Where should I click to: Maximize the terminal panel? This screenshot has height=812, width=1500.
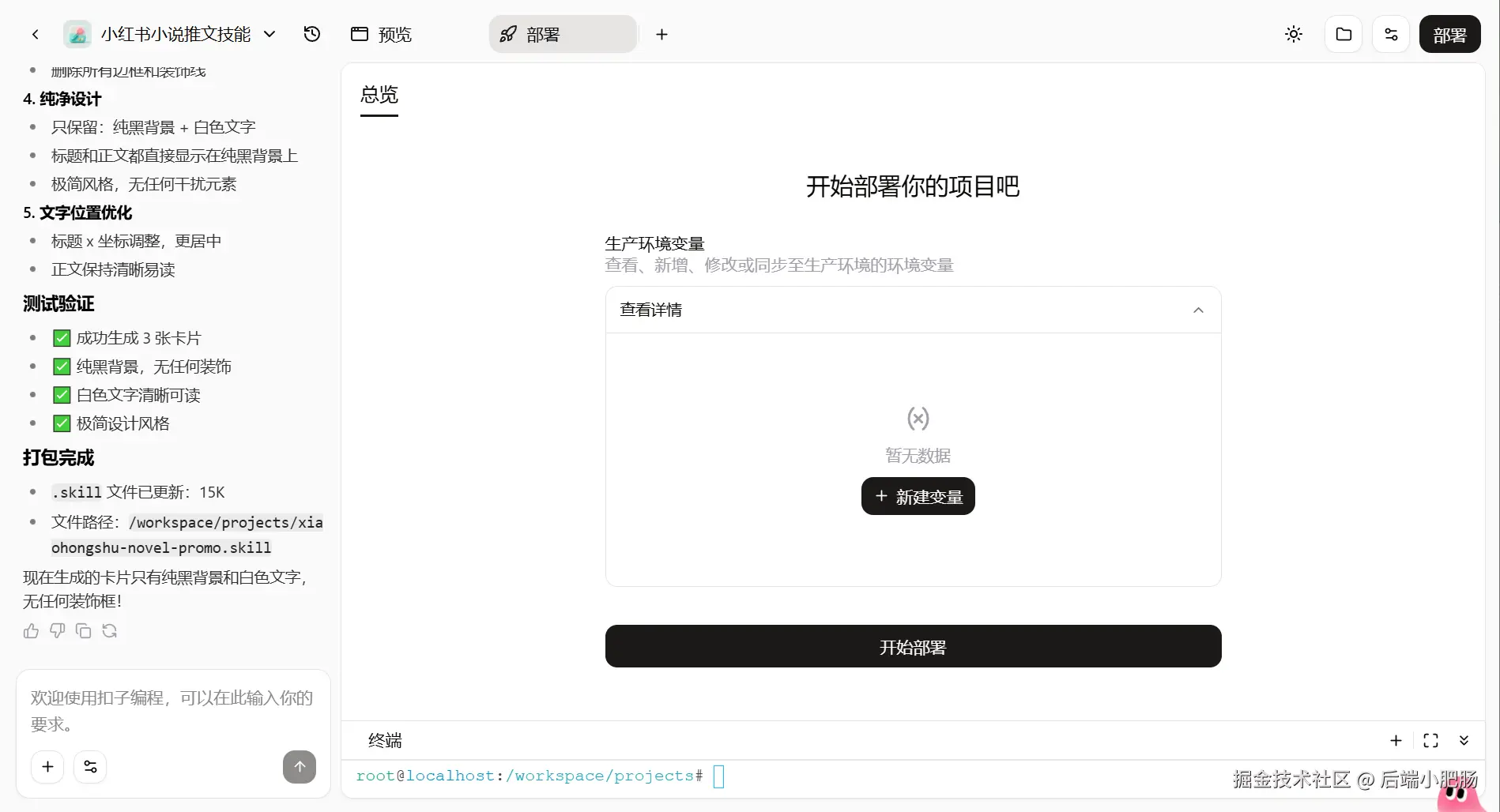pyautogui.click(x=1430, y=740)
